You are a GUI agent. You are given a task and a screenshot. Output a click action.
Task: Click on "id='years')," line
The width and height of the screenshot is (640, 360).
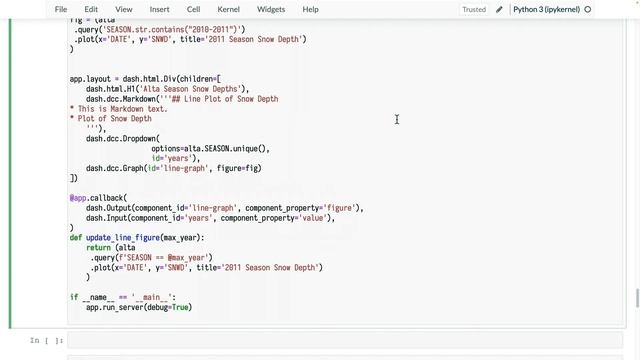(x=176, y=158)
